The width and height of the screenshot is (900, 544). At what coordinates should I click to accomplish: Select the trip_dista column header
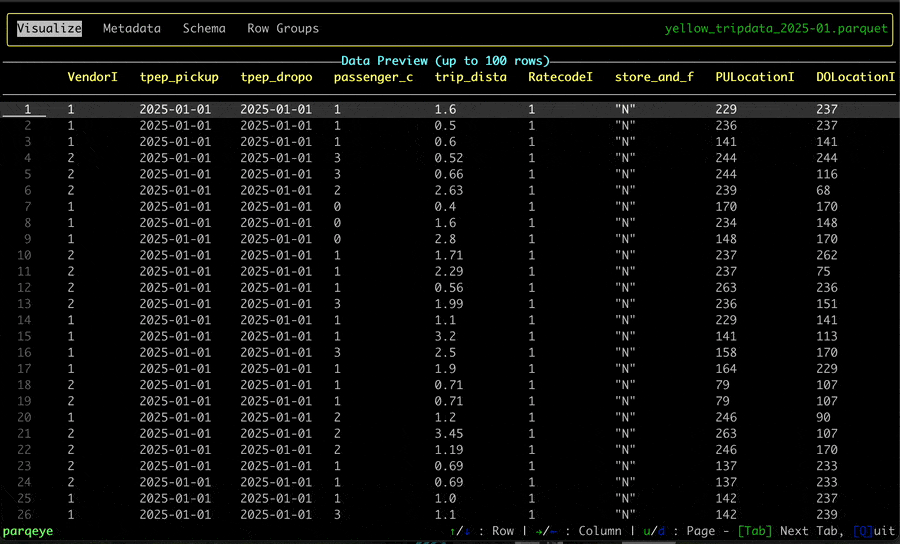[471, 77]
